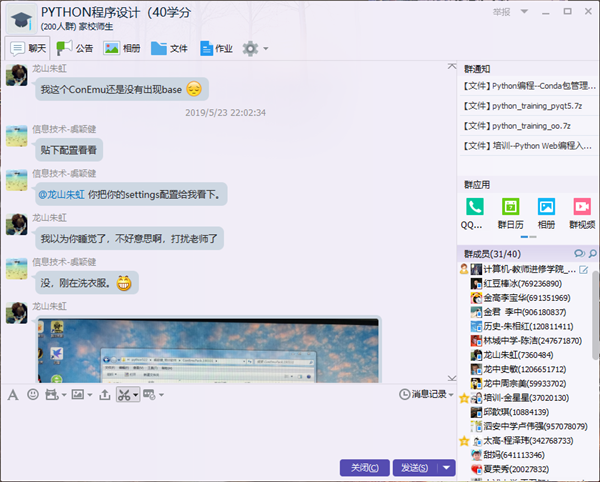Click the member list vertical scrollbar
The height and width of the screenshot is (482, 600).
tap(595, 315)
